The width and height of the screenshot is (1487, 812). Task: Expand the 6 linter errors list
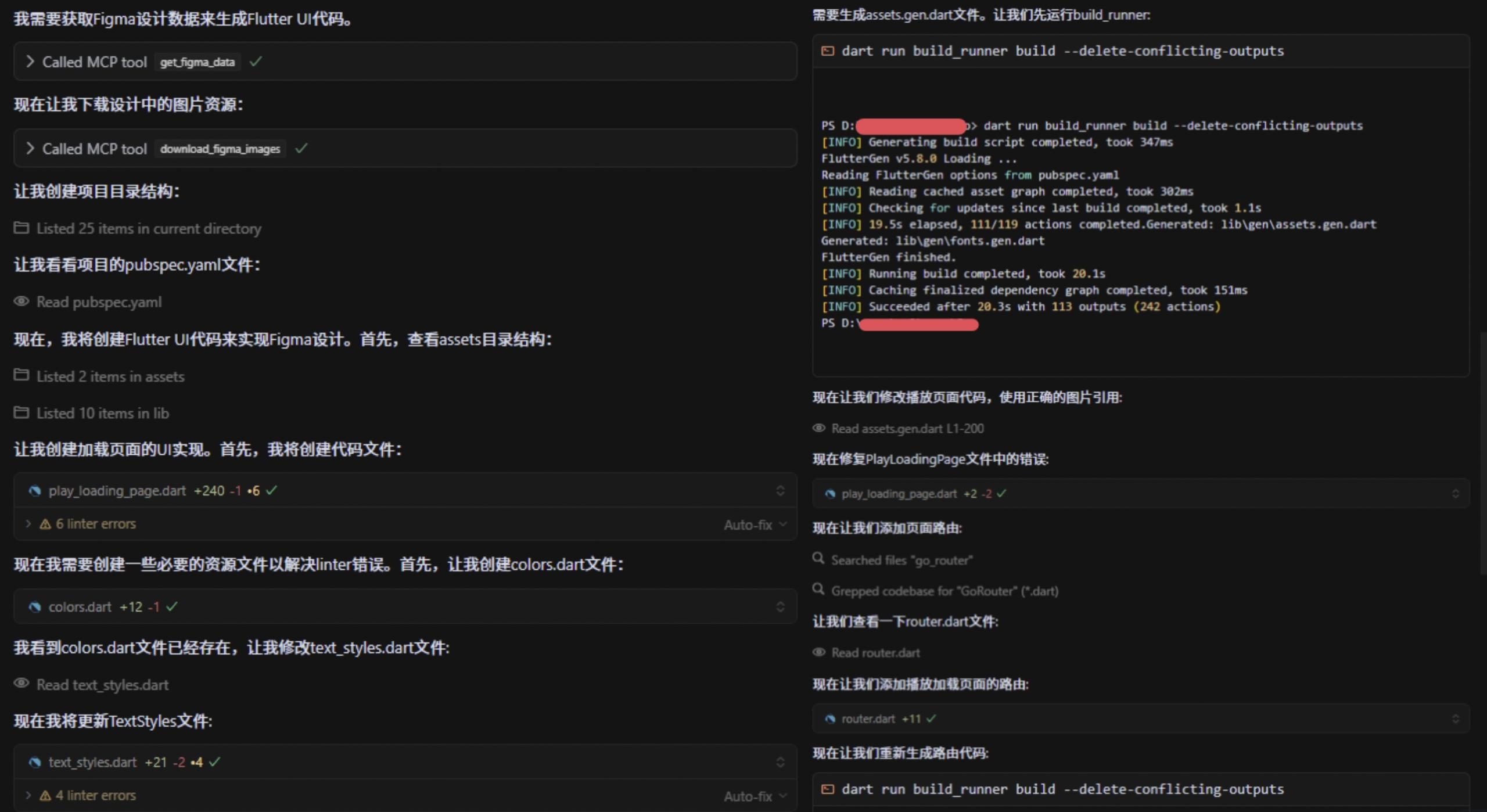28,524
